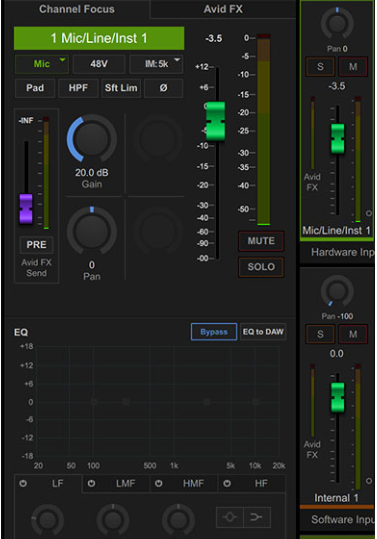377x539 pixels.
Task: Toggle the HF band power icon
Action: 227,484
